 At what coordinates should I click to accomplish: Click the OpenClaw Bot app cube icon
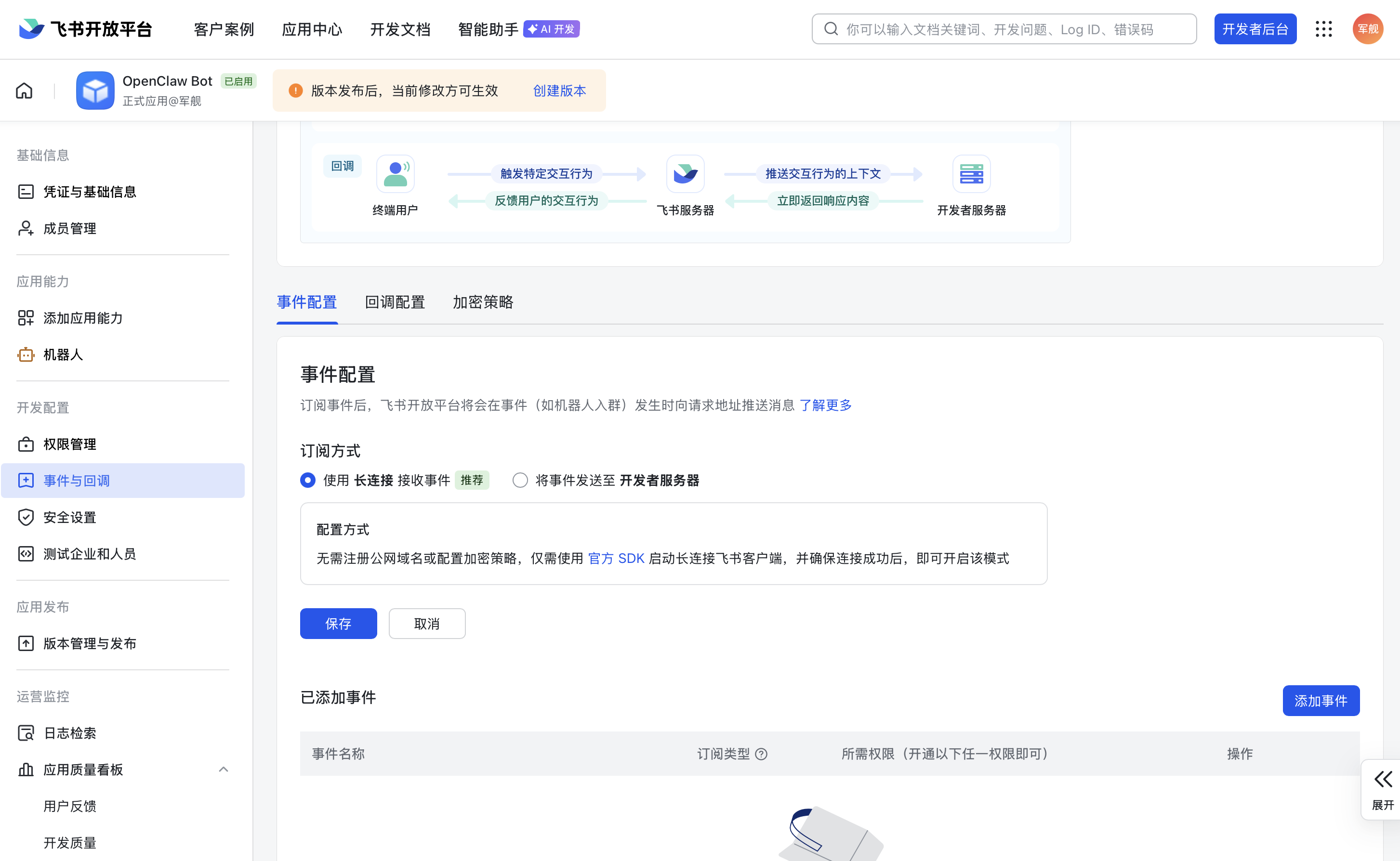pyautogui.click(x=95, y=91)
